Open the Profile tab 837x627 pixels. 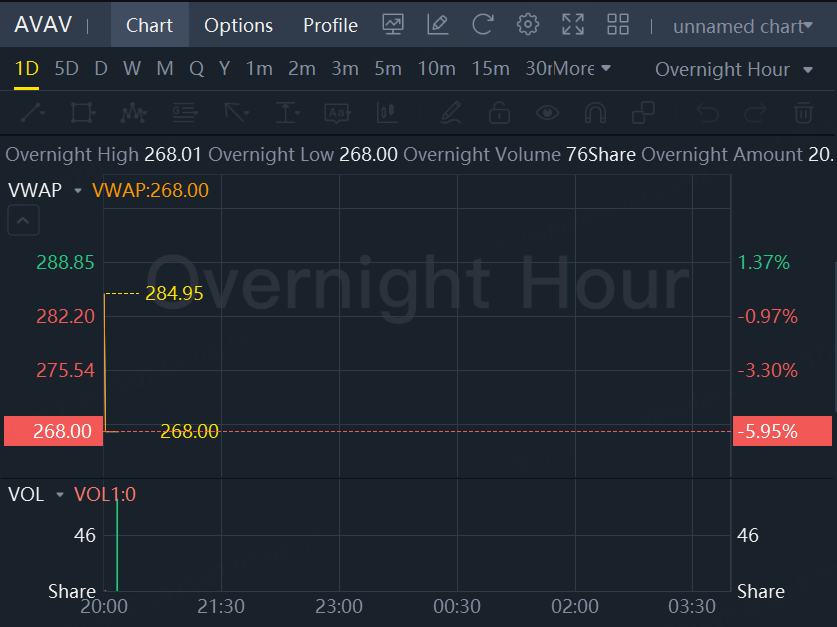(x=330, y=25)
